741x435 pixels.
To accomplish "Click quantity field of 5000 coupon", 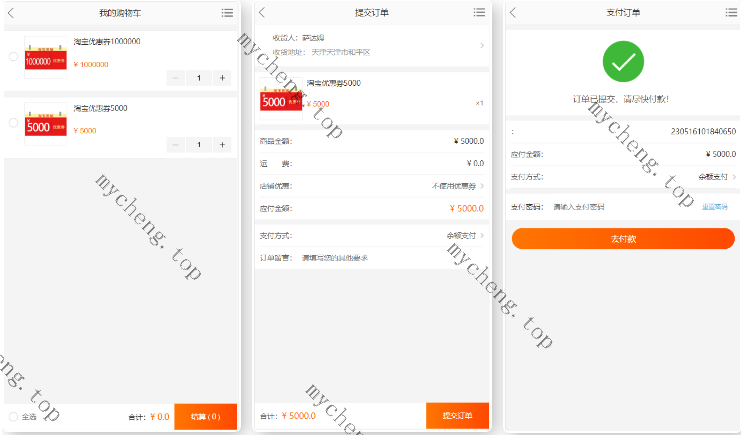I will pos(199,145).
